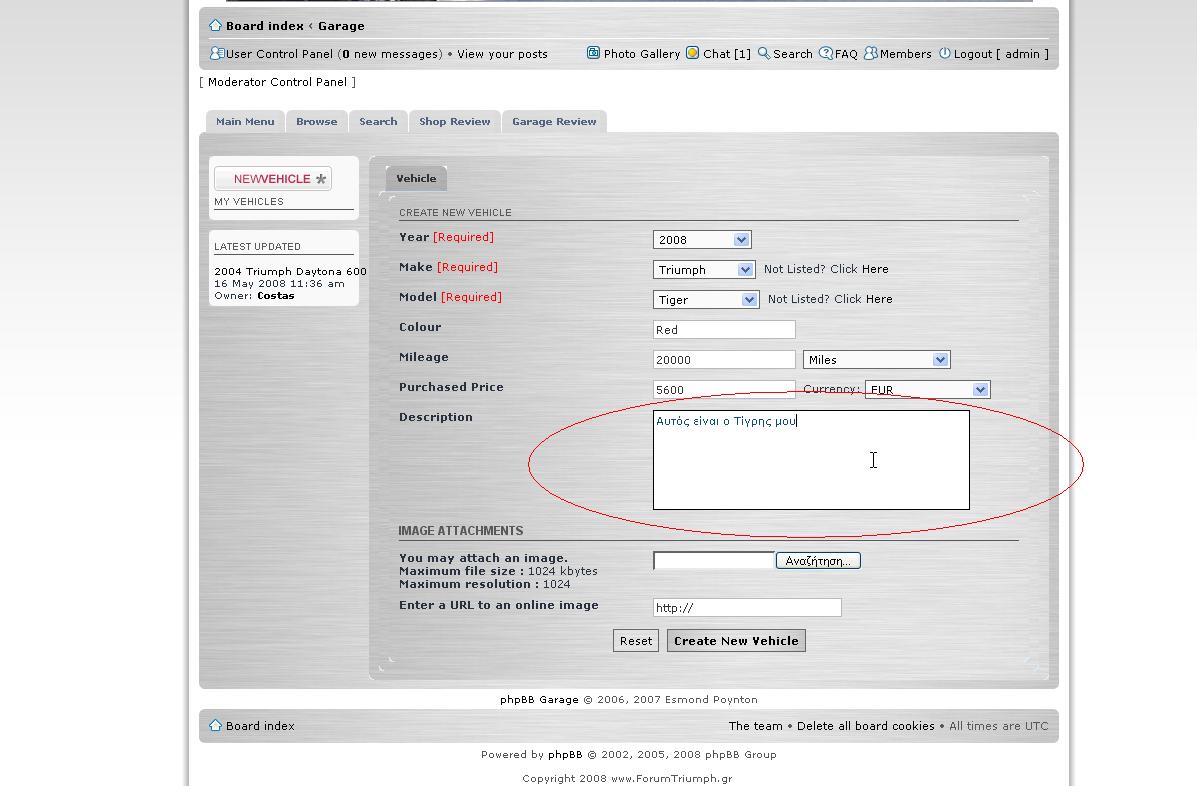Open the Miles unit dropdown
The width and height of the screenshot is (1197, 786).
pos(940,360)
